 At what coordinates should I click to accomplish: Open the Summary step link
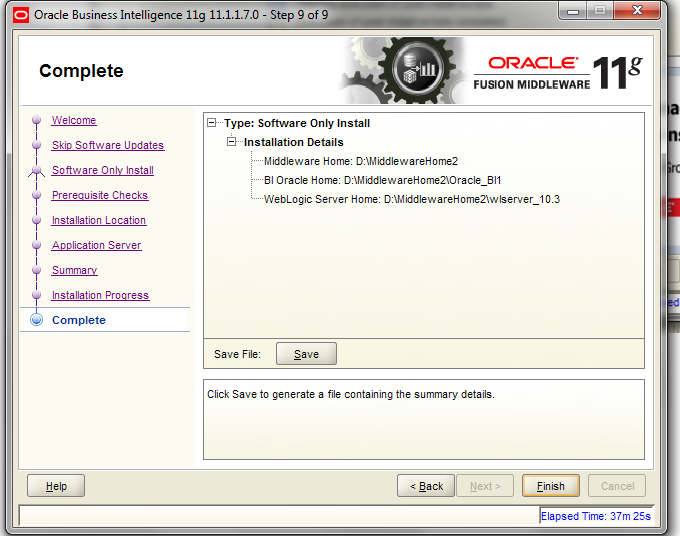(75, 270)
